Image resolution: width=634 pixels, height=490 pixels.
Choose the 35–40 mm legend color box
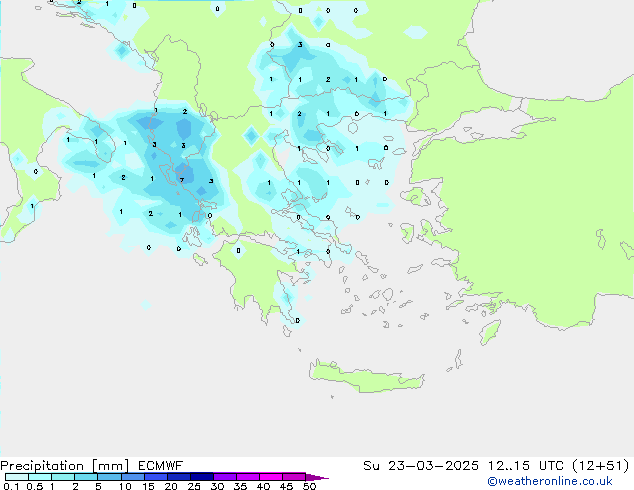tap(248, 477)
